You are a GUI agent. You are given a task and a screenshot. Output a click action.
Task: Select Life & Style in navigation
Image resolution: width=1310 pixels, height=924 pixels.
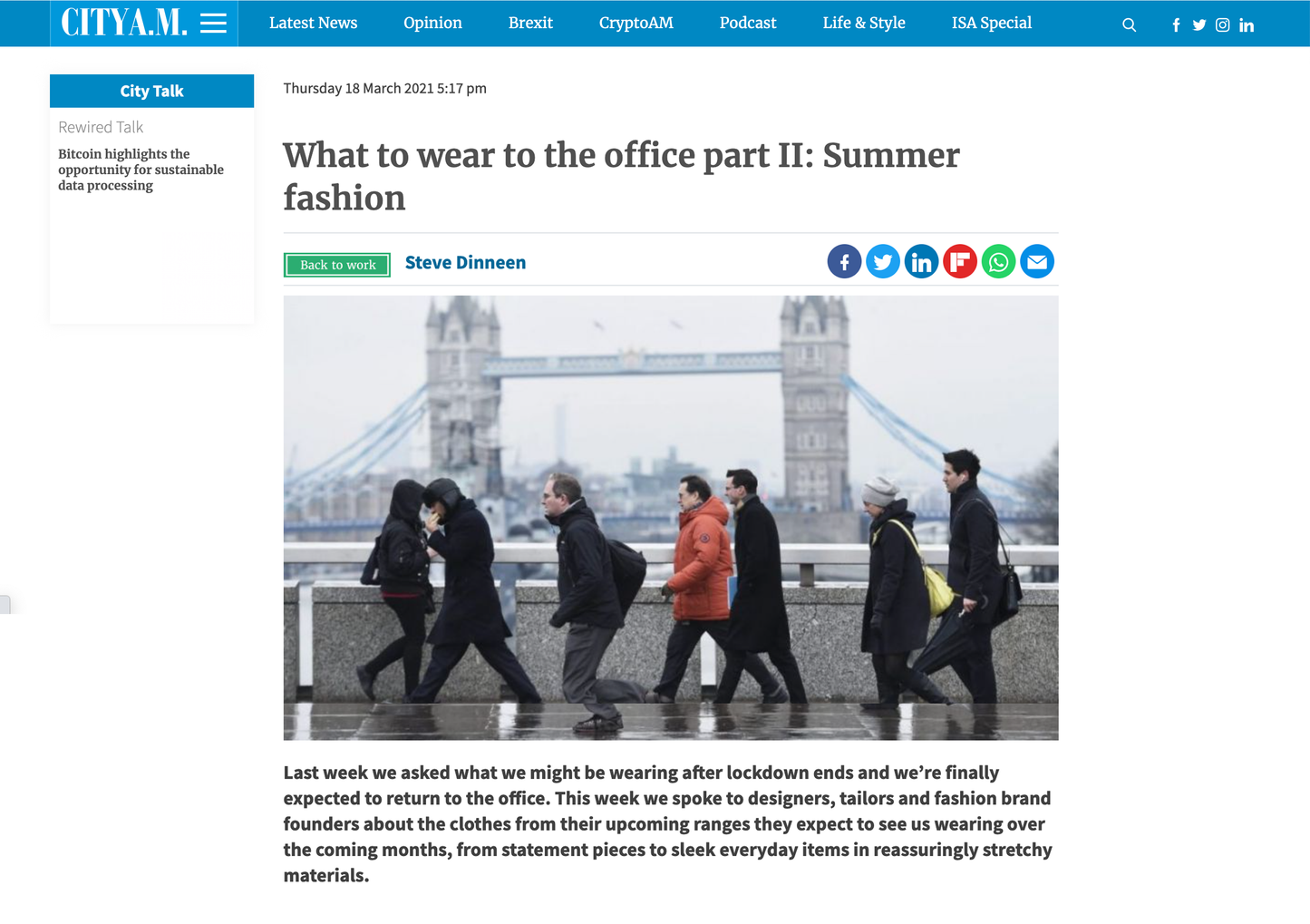point(864,23)
